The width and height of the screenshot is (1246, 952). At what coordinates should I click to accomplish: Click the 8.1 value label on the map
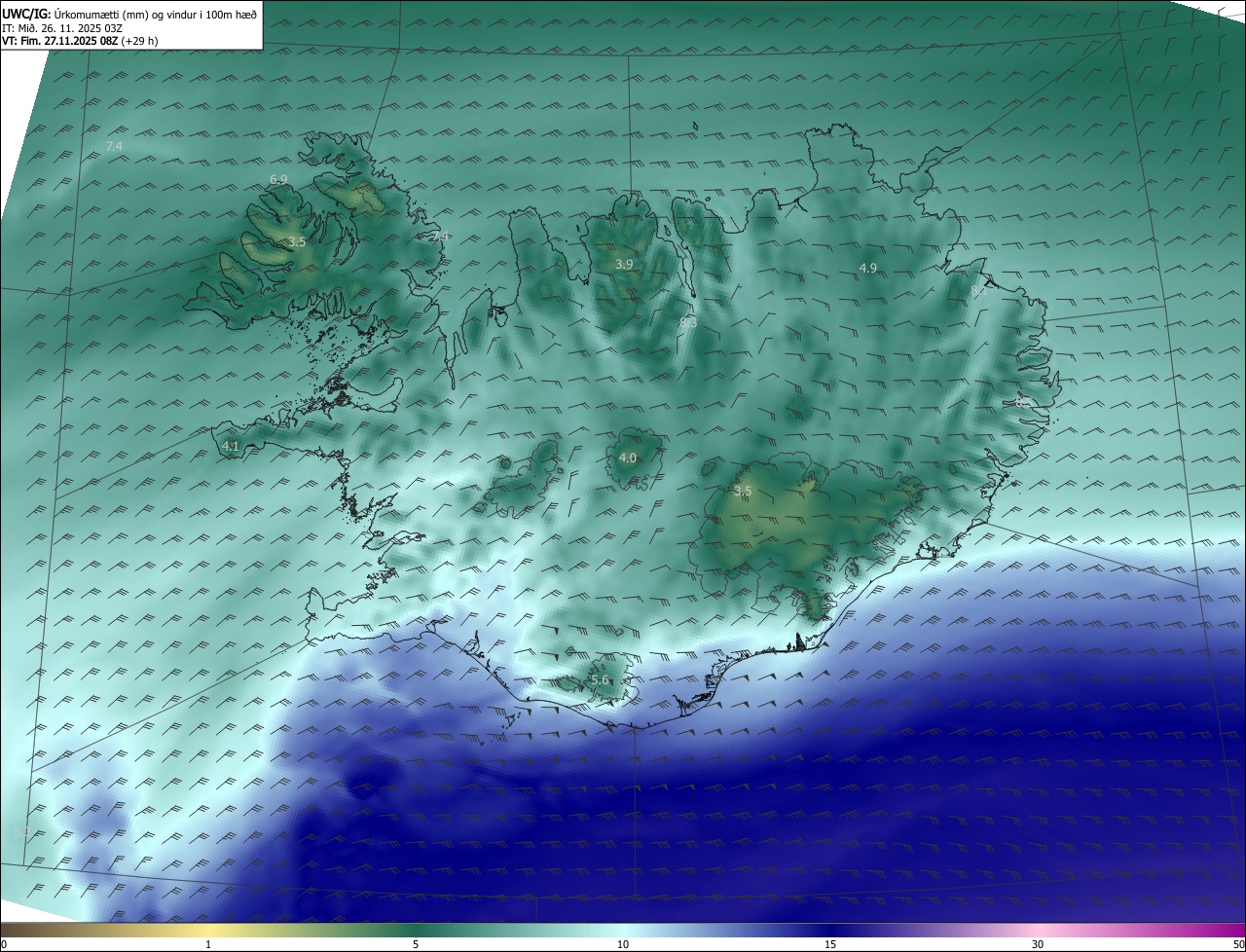[978, 290]
